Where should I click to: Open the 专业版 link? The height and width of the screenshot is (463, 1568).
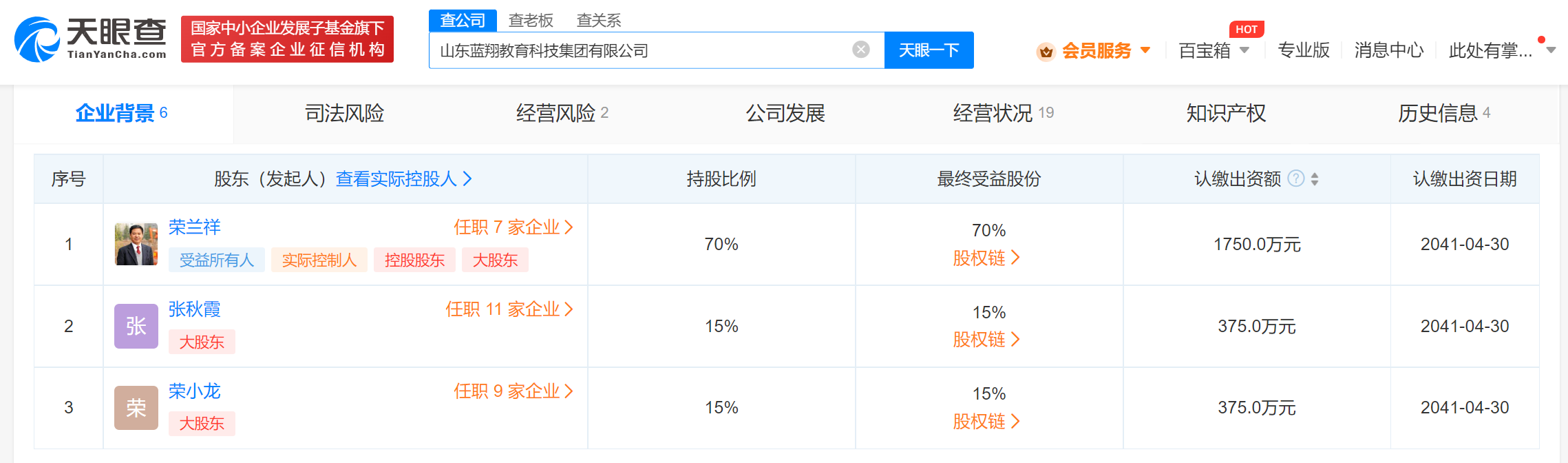pos(1304,50)
